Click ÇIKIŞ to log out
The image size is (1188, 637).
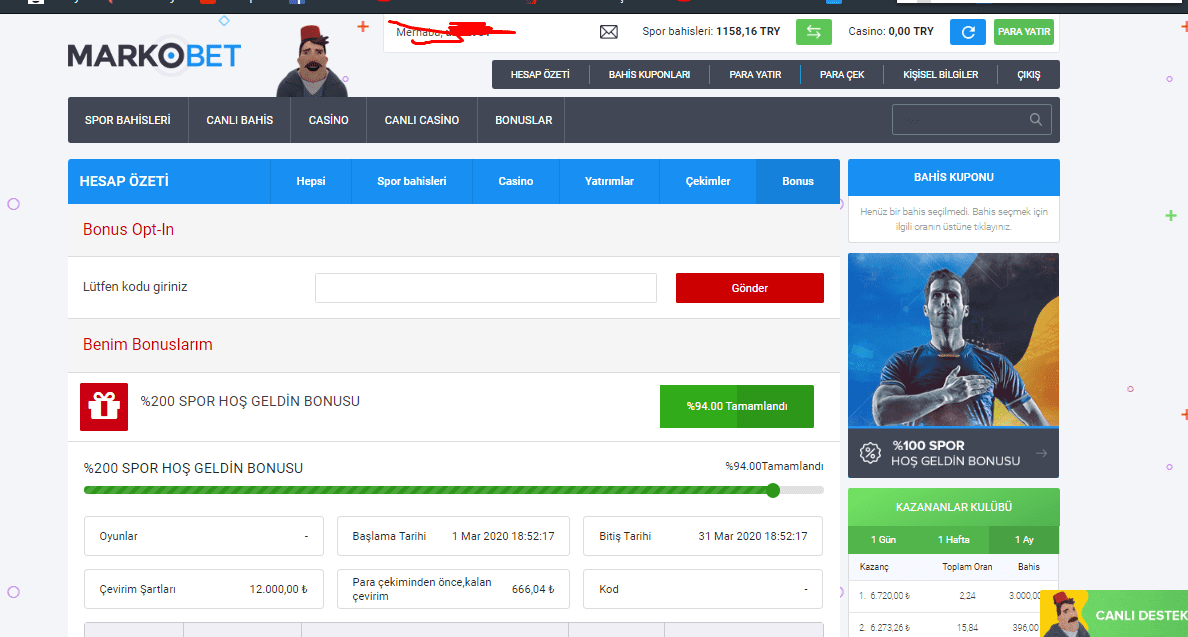click(x=1028, y=74)
